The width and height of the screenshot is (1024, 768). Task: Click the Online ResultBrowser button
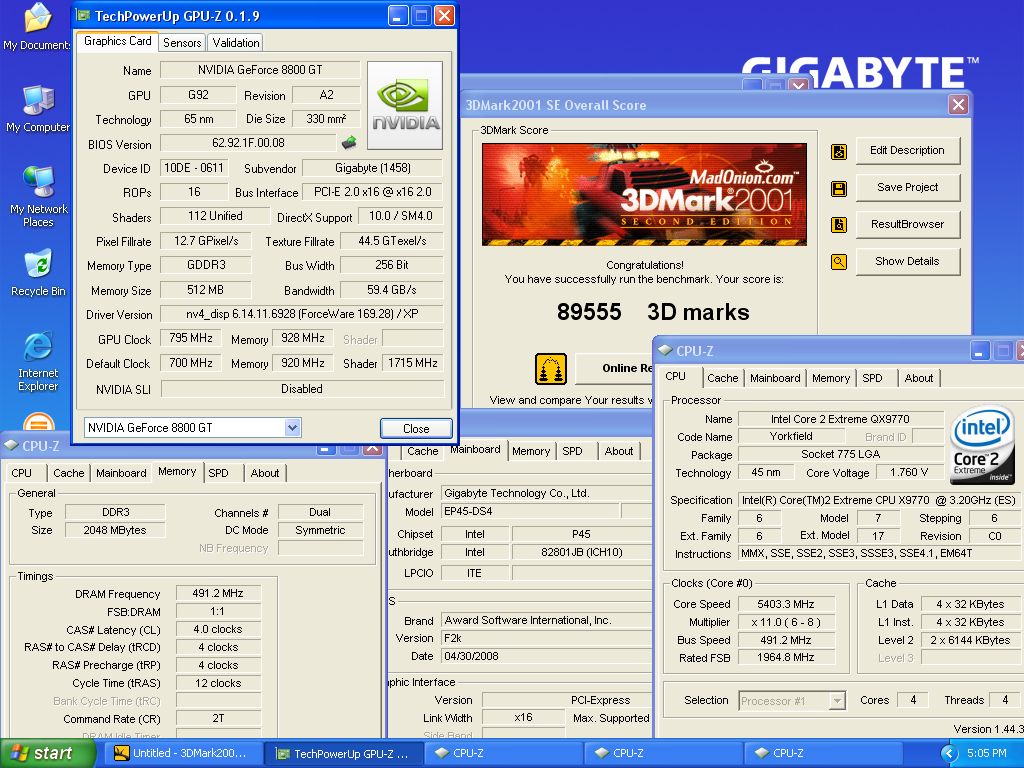(615, 368)
